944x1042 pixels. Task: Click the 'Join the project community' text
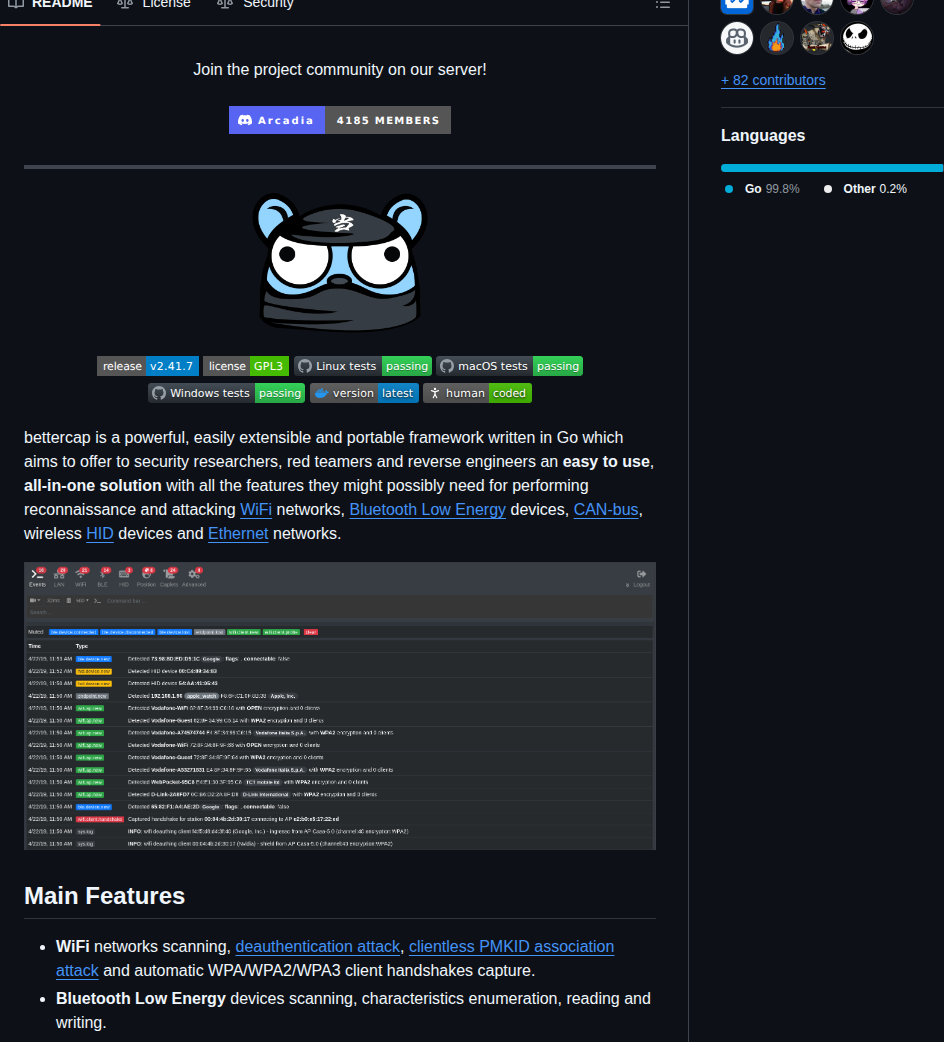(x=339, y=70)
